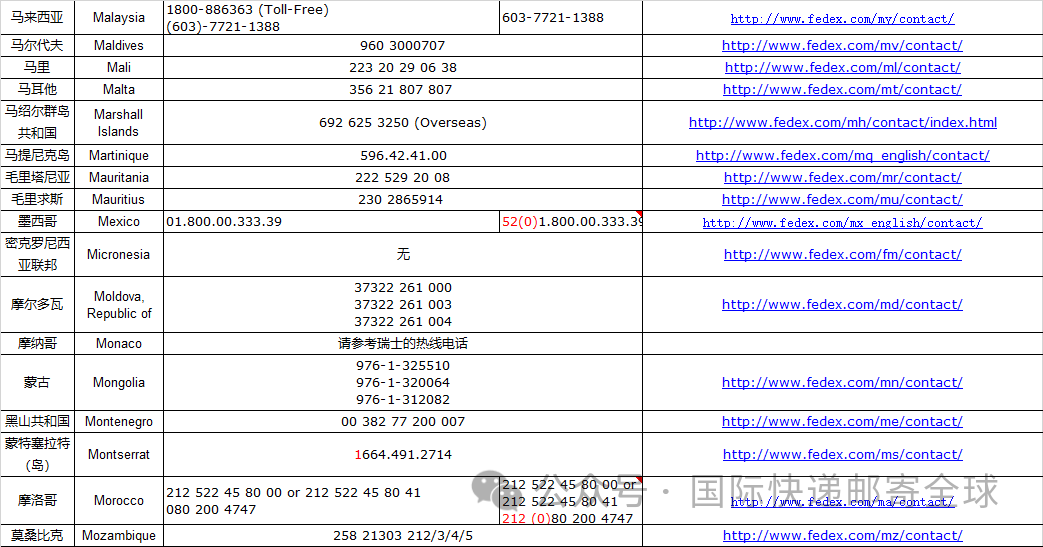Select the 马来西亚 cell

37,17
